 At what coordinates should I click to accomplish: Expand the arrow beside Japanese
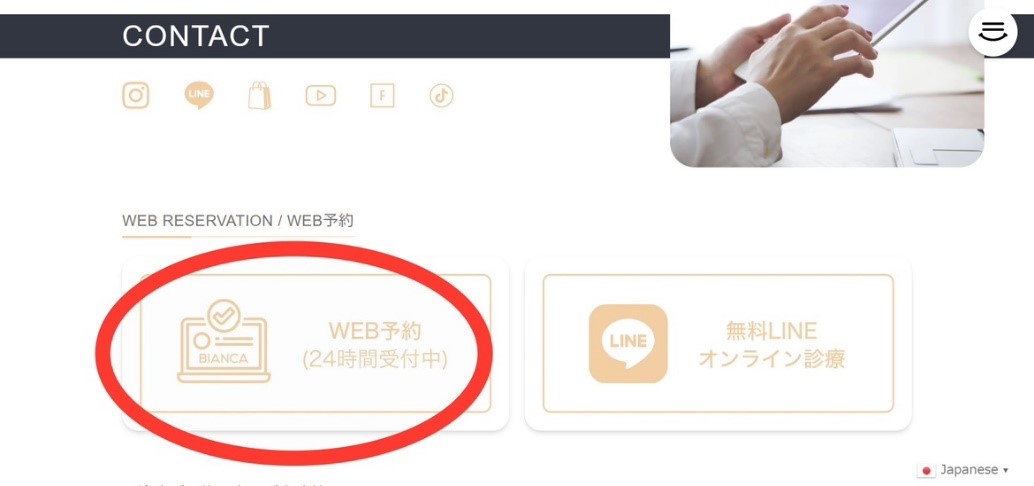(1005, 470)
